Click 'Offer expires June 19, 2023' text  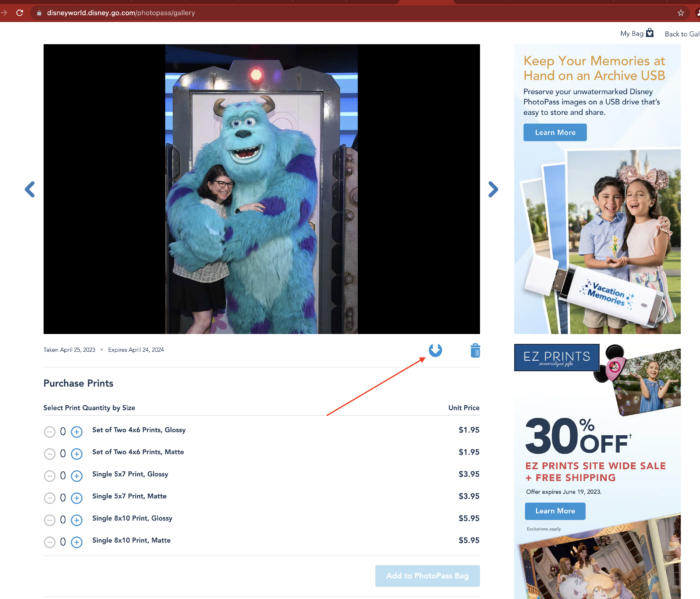click(x=563, y=492)
